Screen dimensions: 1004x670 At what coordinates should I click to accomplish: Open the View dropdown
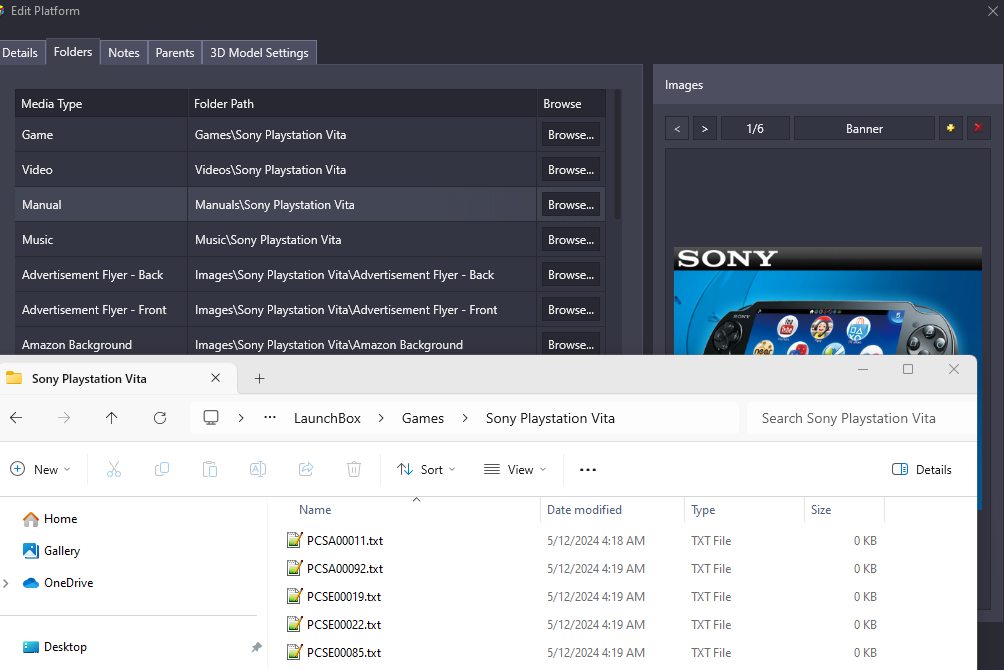(515, 470)
